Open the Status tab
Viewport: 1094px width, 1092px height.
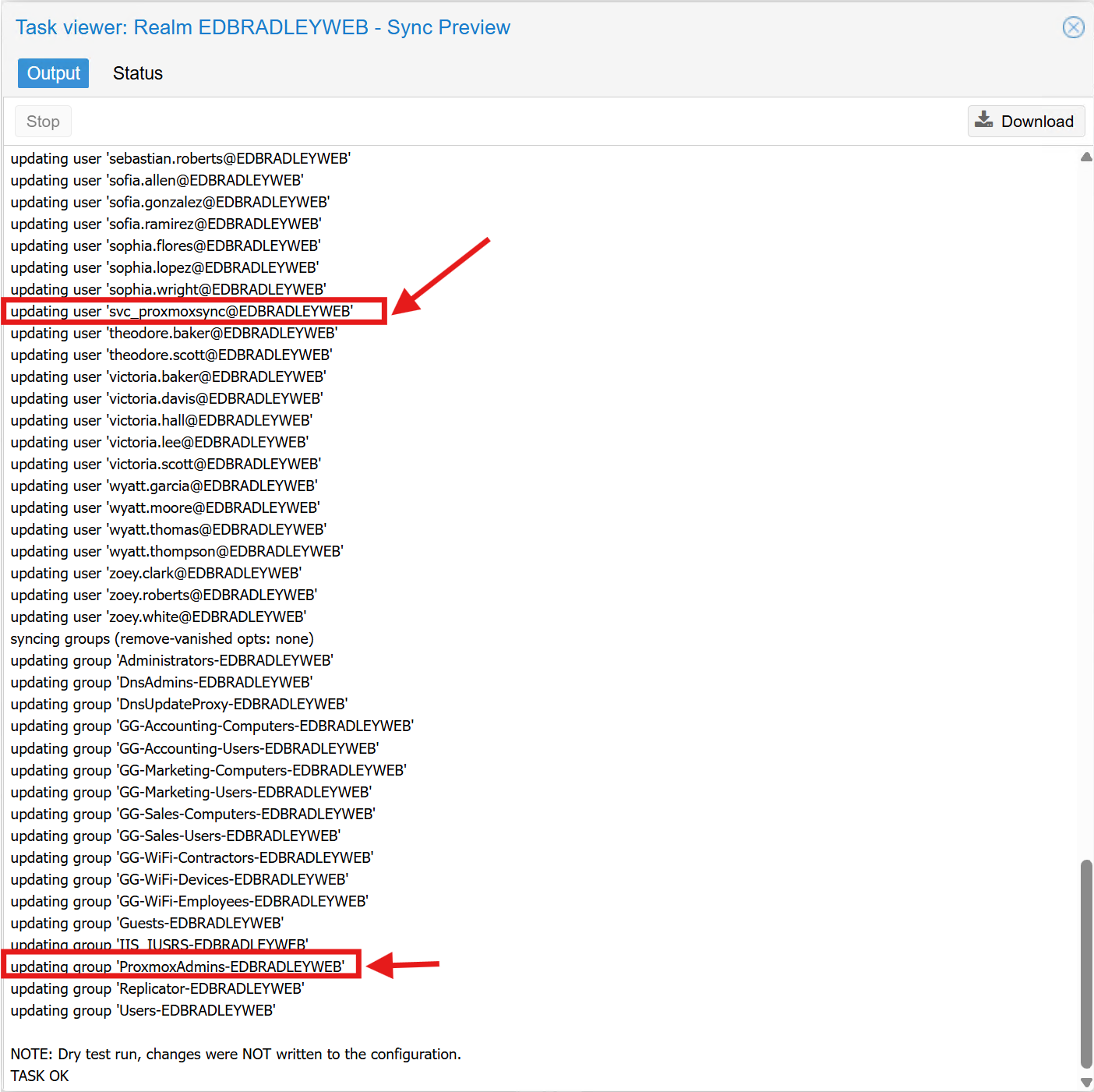pyautogui.click(x=137, y=73)
